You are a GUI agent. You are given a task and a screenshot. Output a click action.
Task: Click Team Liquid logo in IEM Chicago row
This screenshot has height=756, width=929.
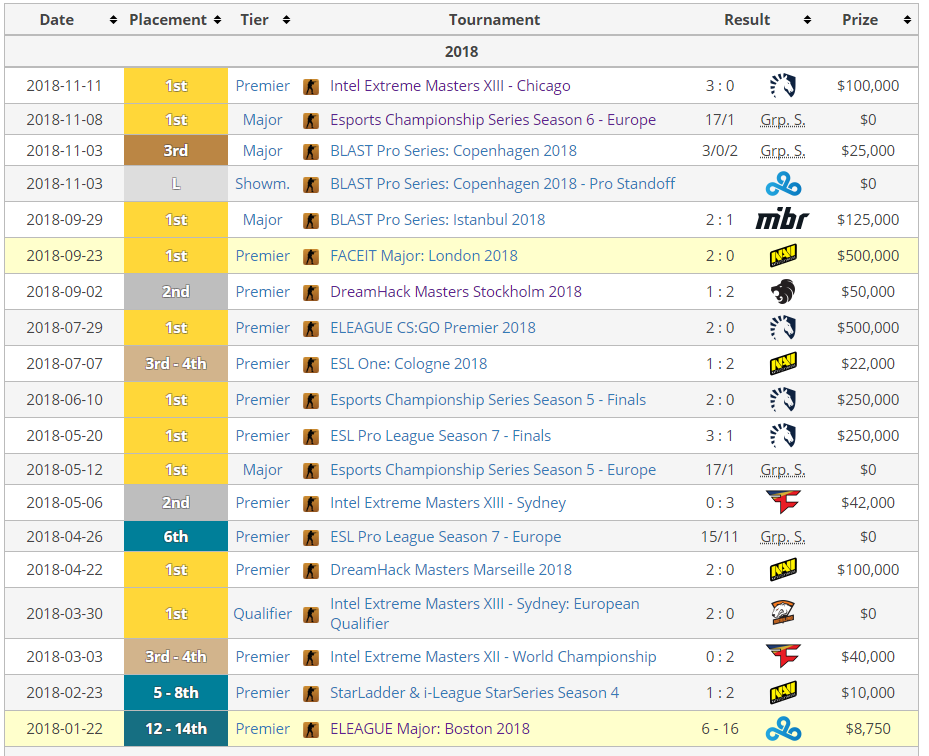tap(782, 86)
